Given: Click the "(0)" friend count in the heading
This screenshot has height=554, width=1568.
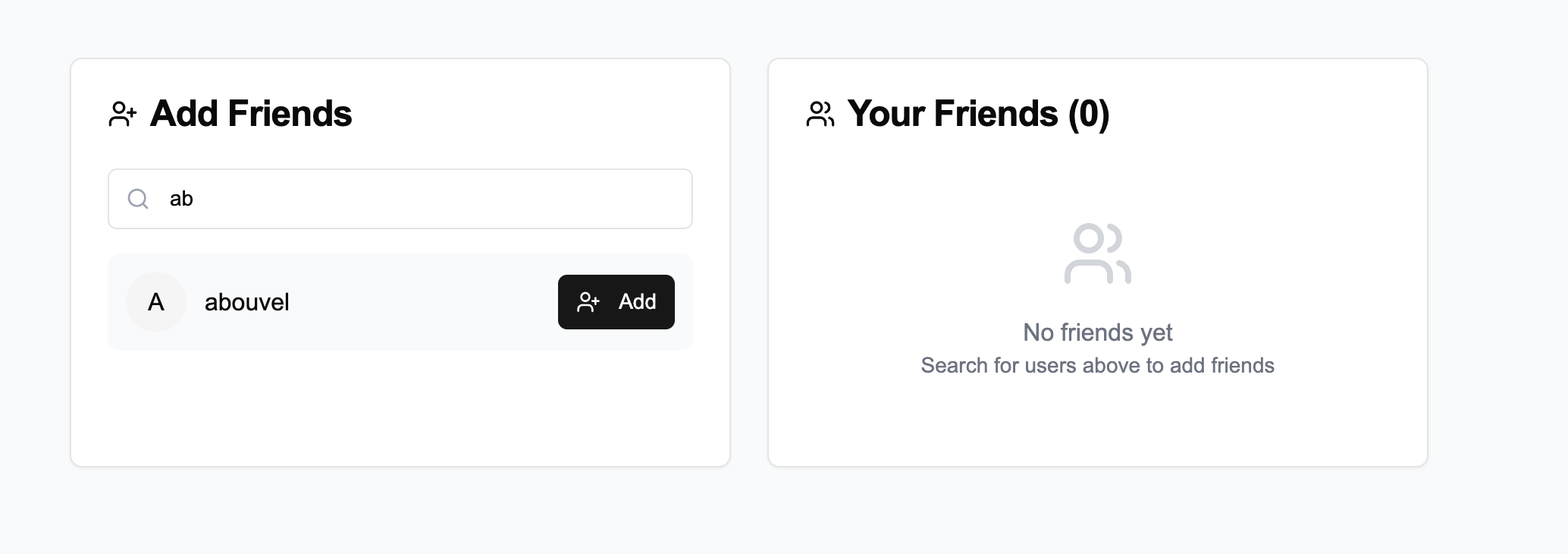Looking at the screenshot, I should coord(1088,114).
